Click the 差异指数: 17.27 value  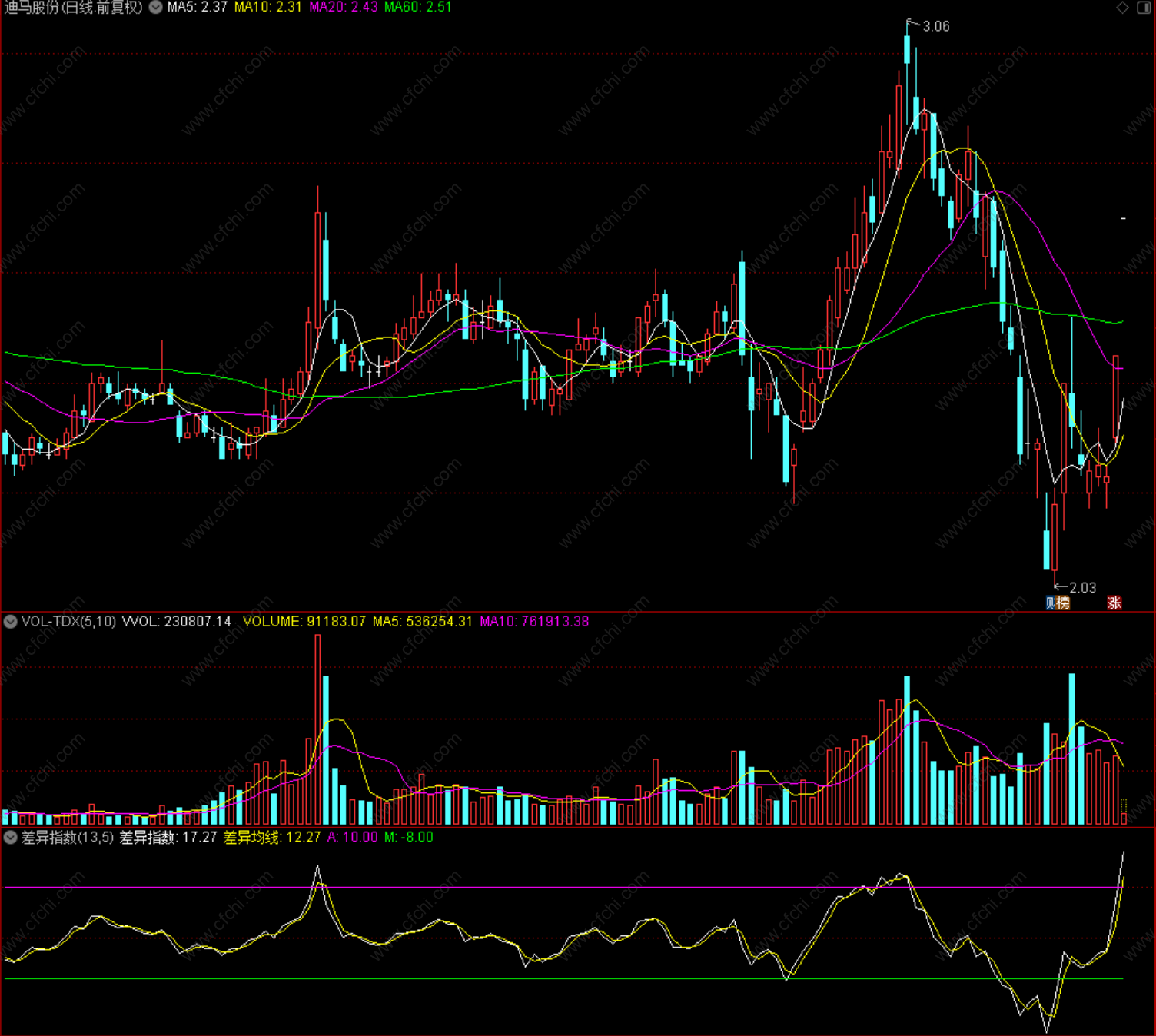pyautogui.click(x=168, y=838)
